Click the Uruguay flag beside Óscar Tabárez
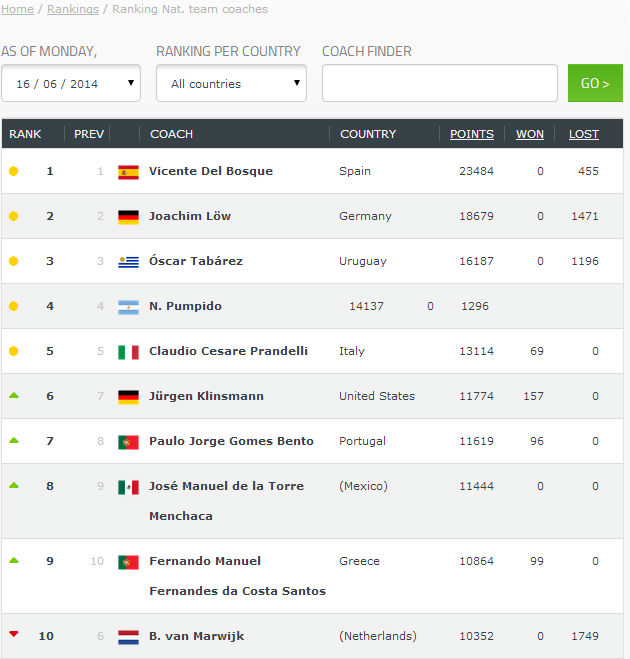630x659 pixels. (x=128, y=261)
